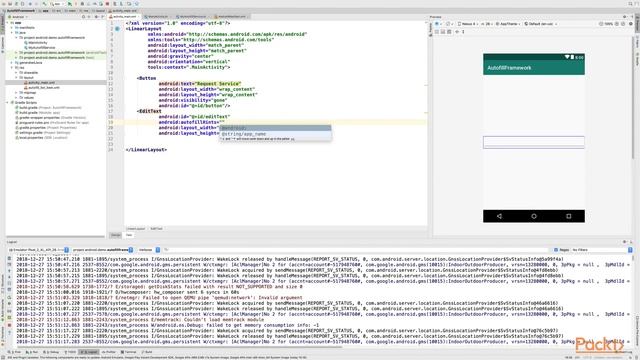
Task: Open the Android project view selector
Action: [x=18, y=17]
